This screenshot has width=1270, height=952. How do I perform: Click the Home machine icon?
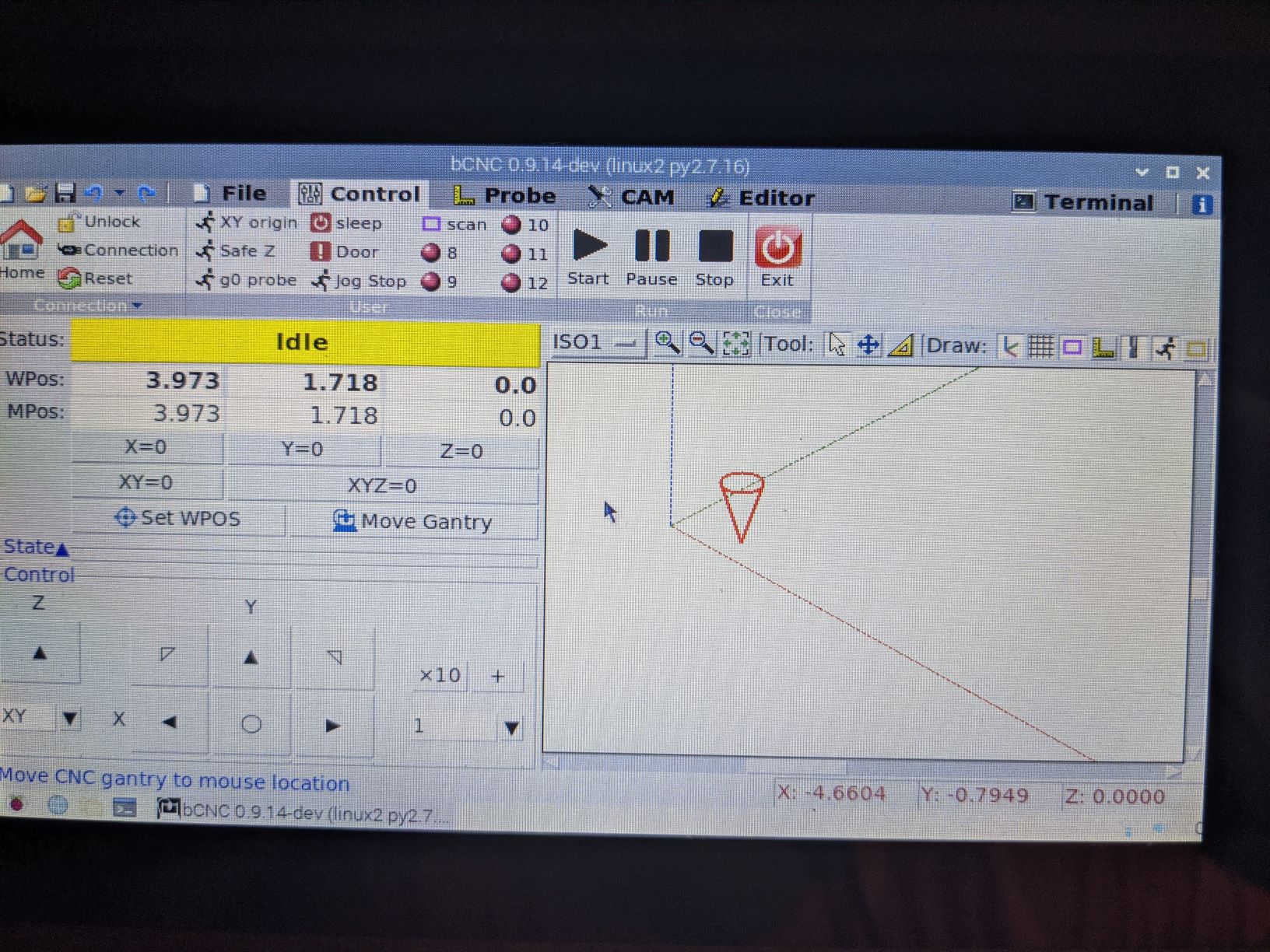coord(21,250)
